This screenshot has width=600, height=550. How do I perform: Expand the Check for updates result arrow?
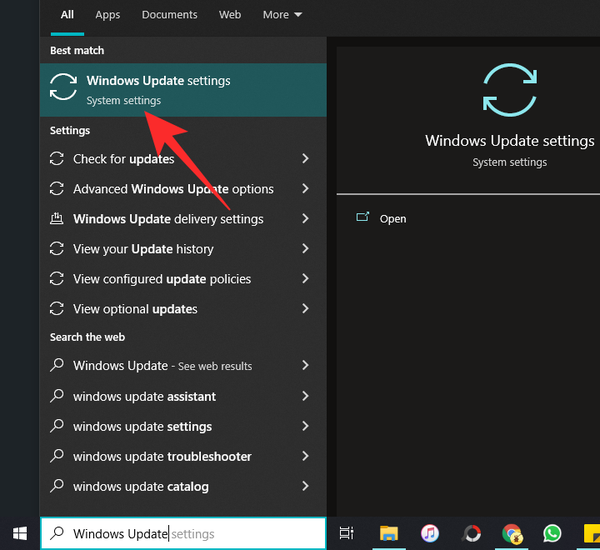point(305,158)
